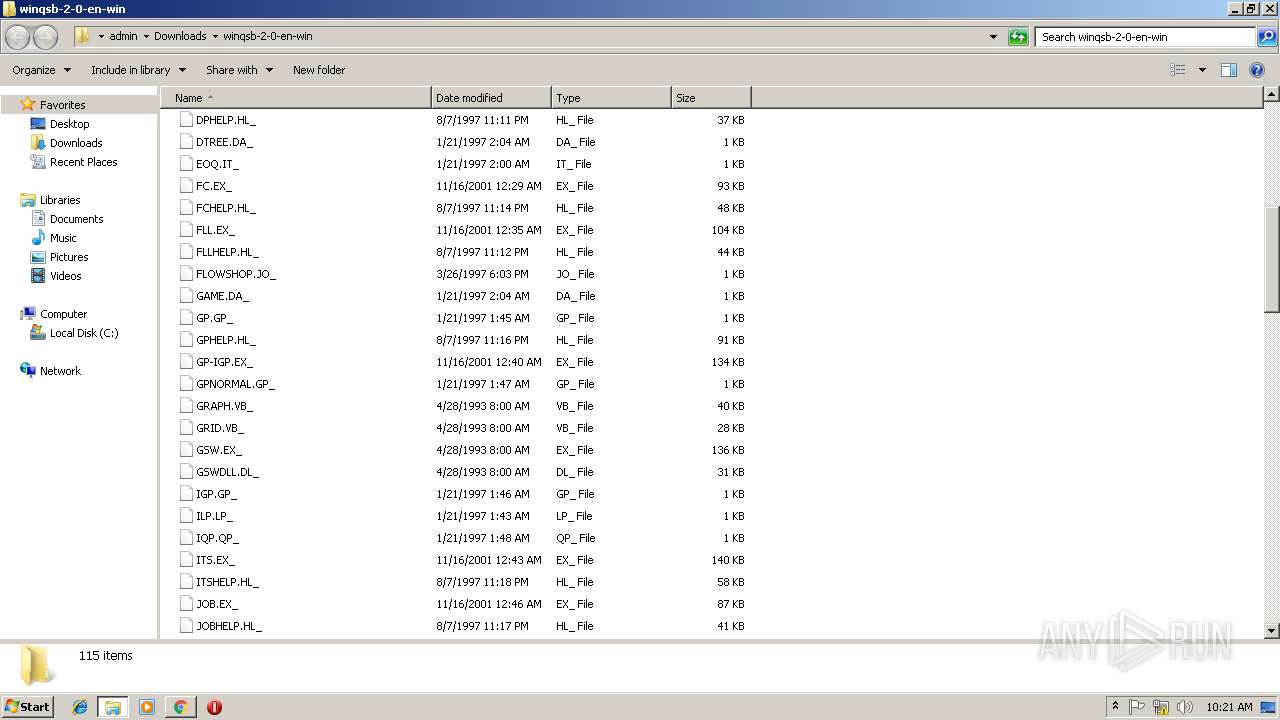Show hidden tray icons arrow
1280x720 pixels.
click(1116, 707)
